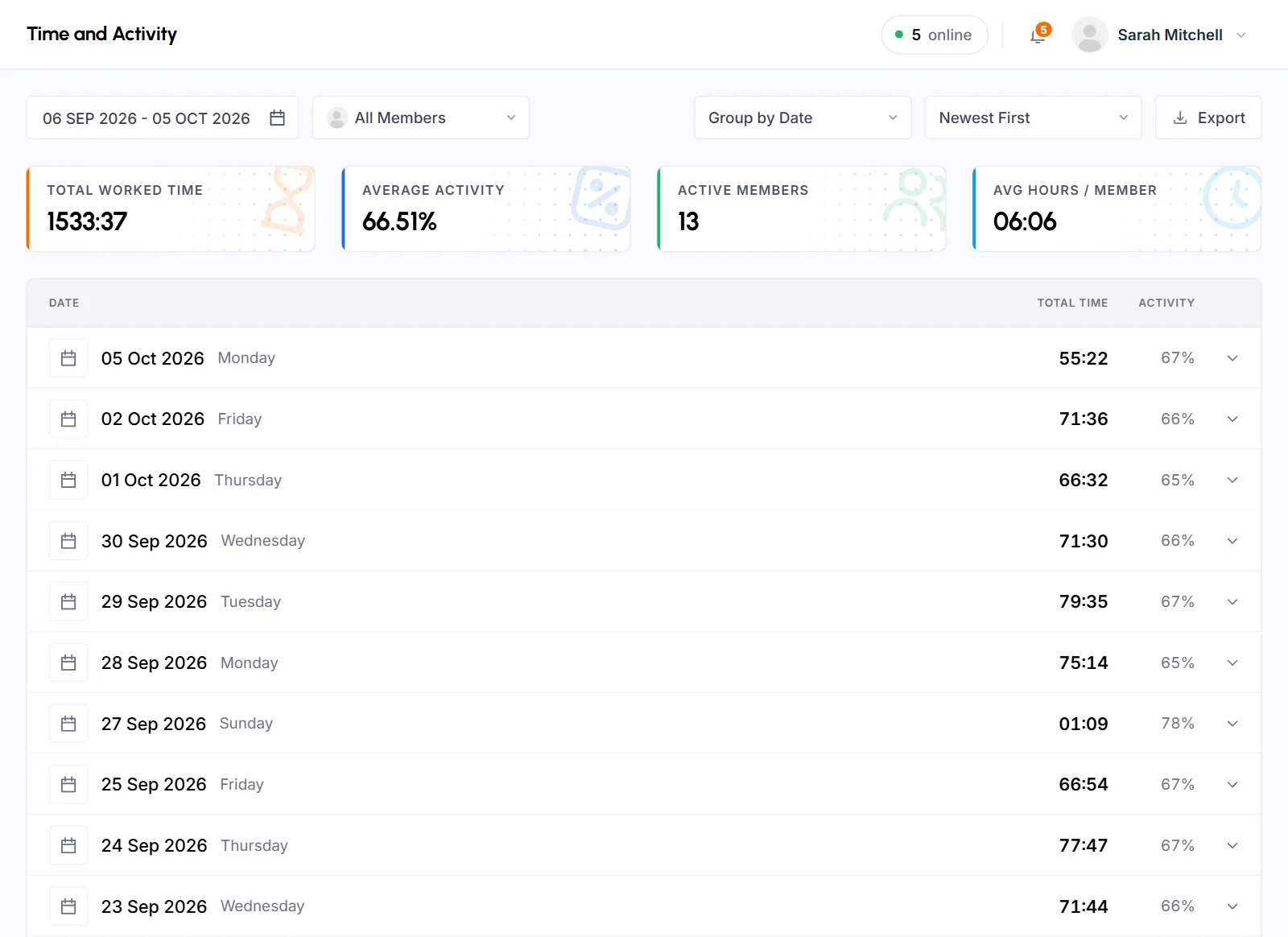Click the calendar icon for 23 Sep 2026
Viewport: 1288px width, 937px height.
pyautogui.click(x=68, y=906)
